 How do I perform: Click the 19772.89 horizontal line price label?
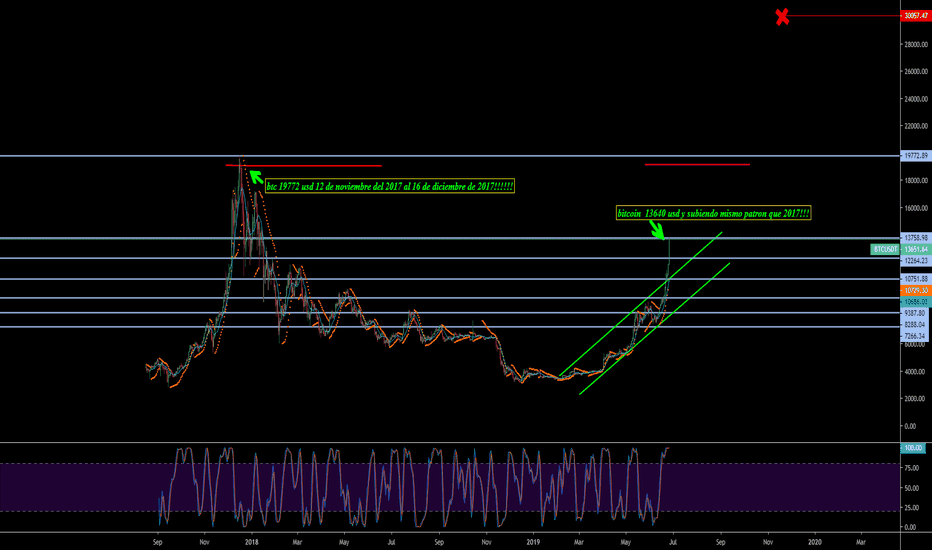pos(916,156)
